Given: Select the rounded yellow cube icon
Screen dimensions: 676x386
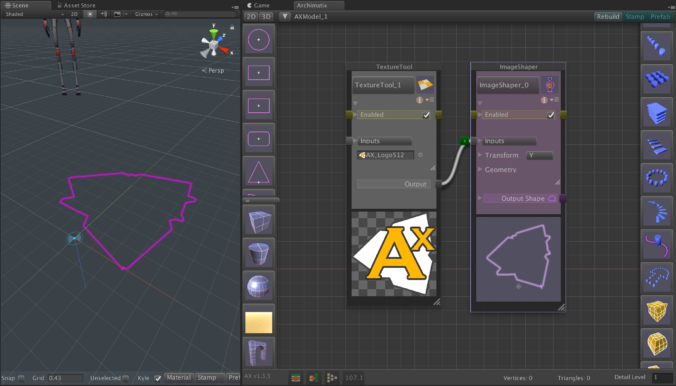Looking at the screenshot, I should click(657, 343).
